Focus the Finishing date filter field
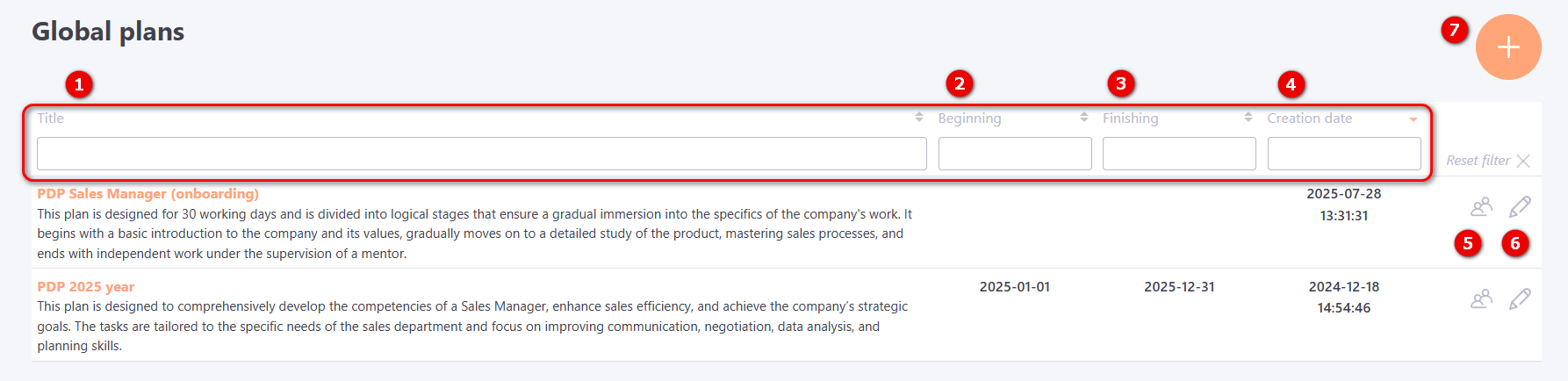The image size is (1568, 381). (1179, 154)
